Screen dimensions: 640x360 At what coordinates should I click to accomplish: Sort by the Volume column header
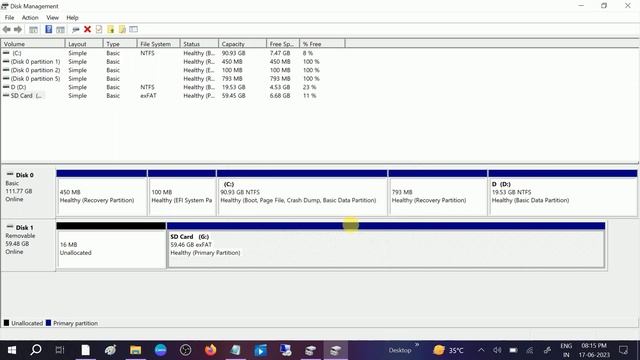[33, 44]
